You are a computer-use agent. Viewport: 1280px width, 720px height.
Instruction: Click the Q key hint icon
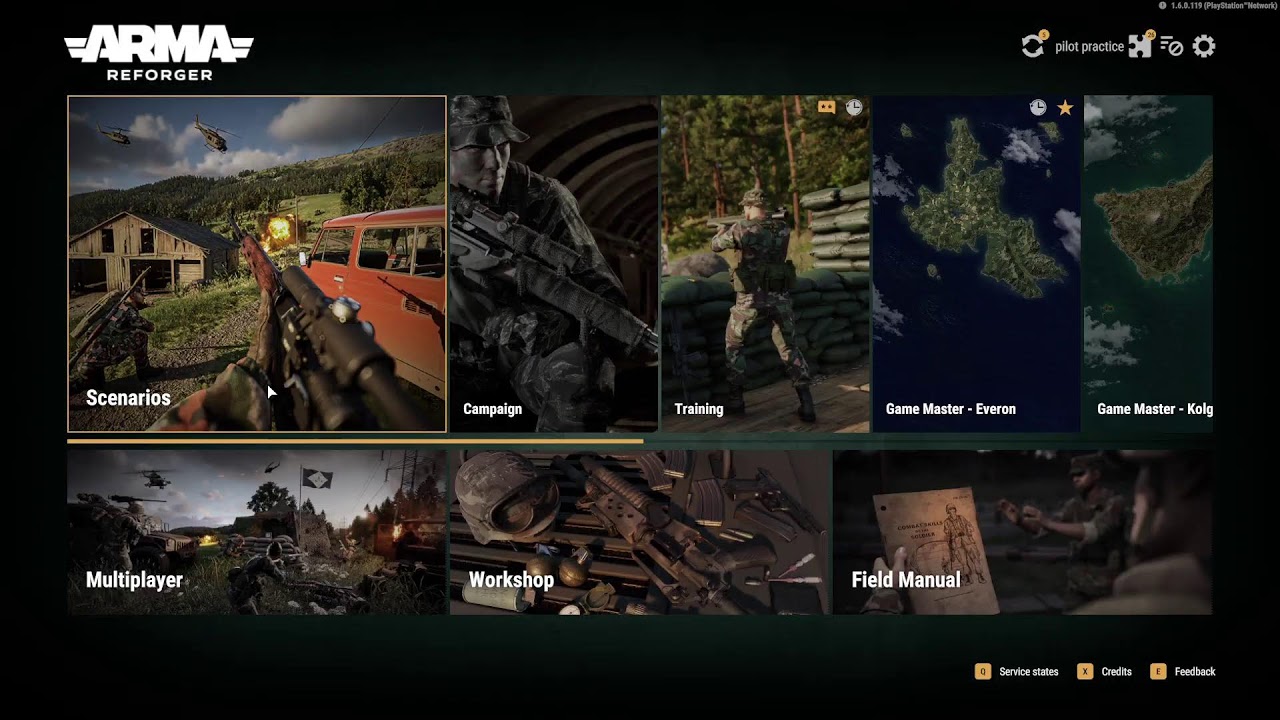[982, 672]
